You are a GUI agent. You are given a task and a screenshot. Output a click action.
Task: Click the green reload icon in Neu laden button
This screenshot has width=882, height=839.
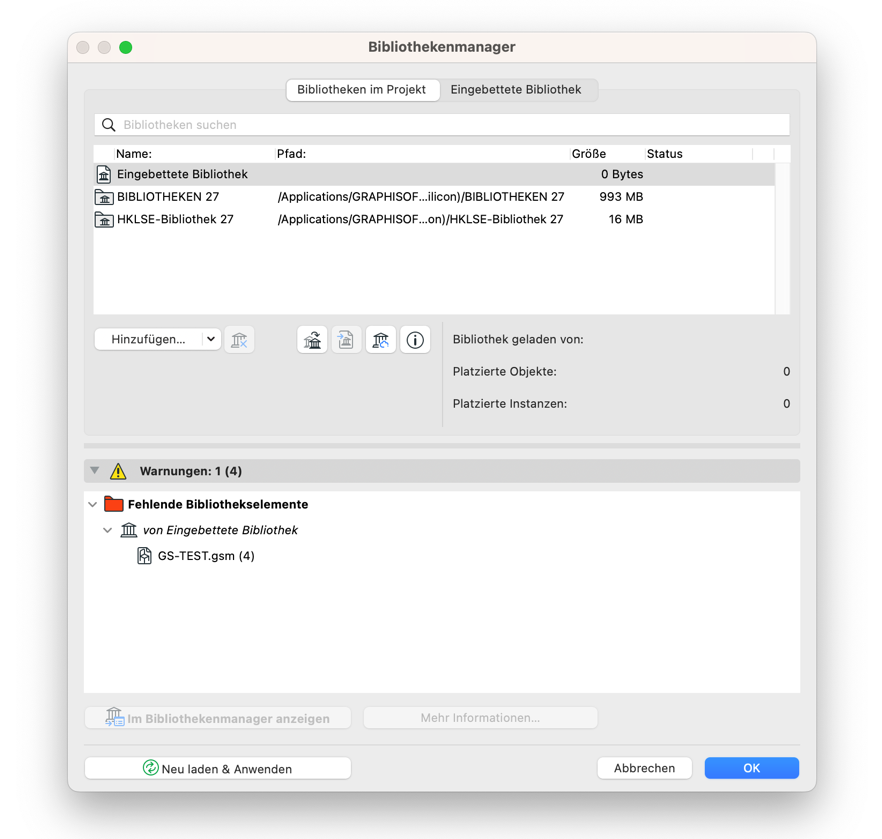[x=150, y=767]
